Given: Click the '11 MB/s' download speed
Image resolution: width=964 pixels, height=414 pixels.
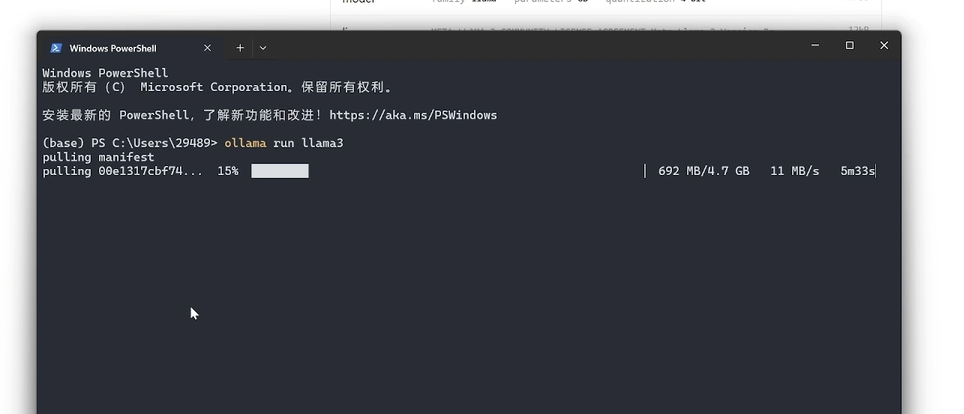Looking at the screenshot, I should tap(794, 171).
